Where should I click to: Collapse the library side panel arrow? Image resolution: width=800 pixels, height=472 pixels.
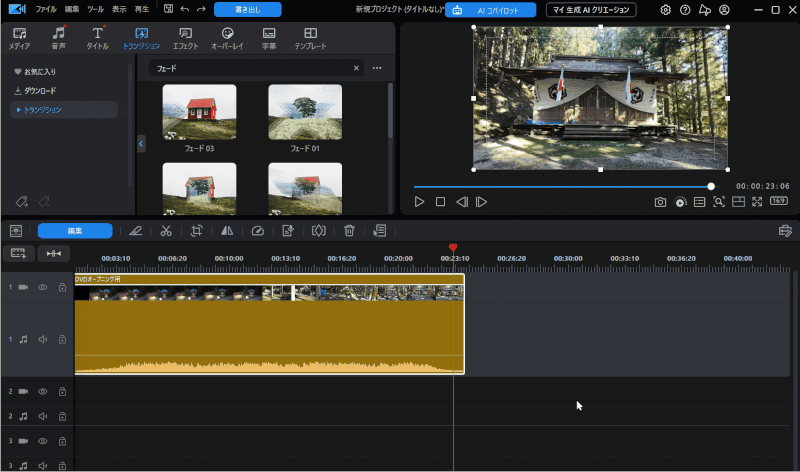[141, 144]
